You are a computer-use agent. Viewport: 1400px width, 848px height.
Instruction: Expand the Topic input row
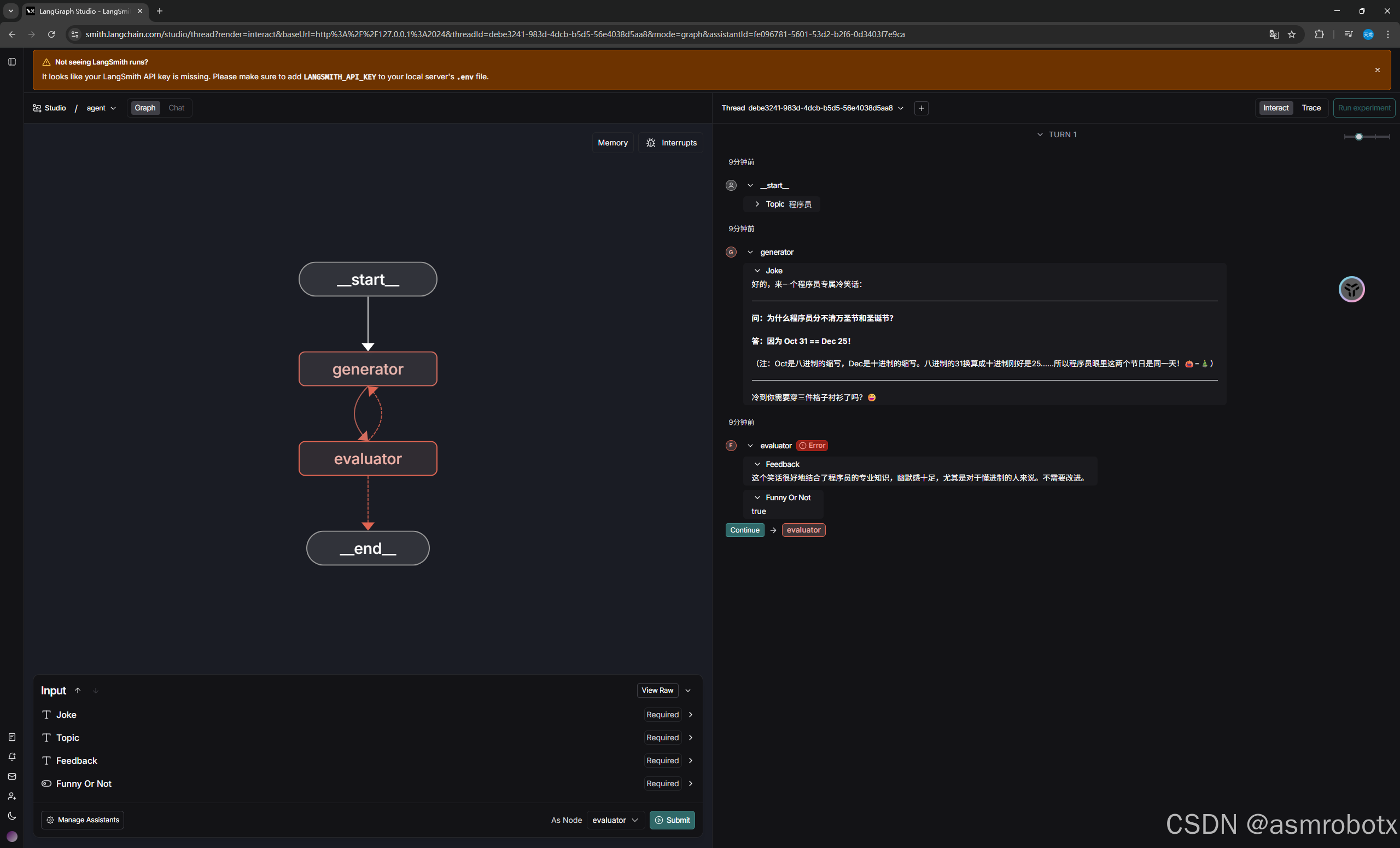point(367,737)
